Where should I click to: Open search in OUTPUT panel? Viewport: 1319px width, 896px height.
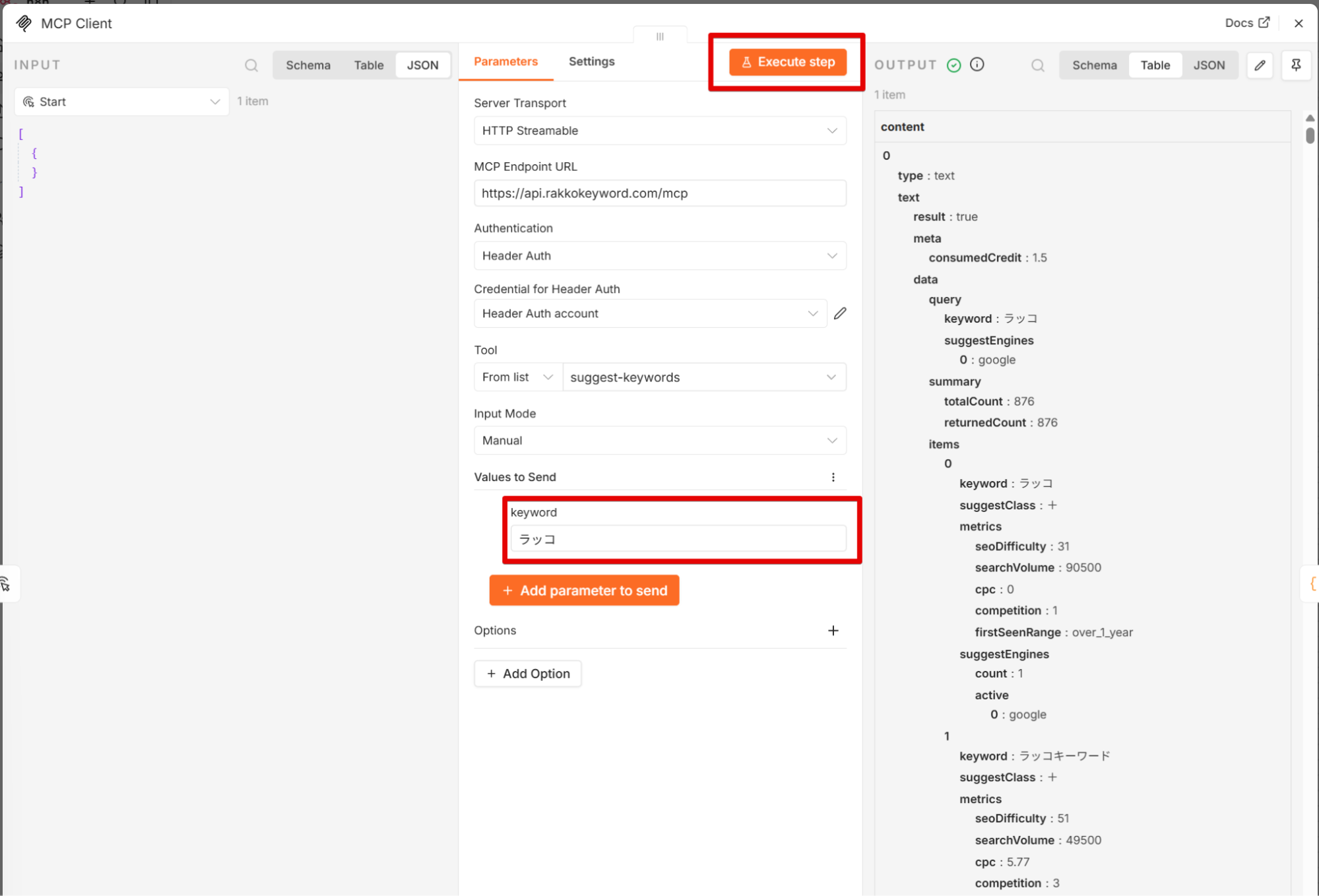coord(1038,65)
